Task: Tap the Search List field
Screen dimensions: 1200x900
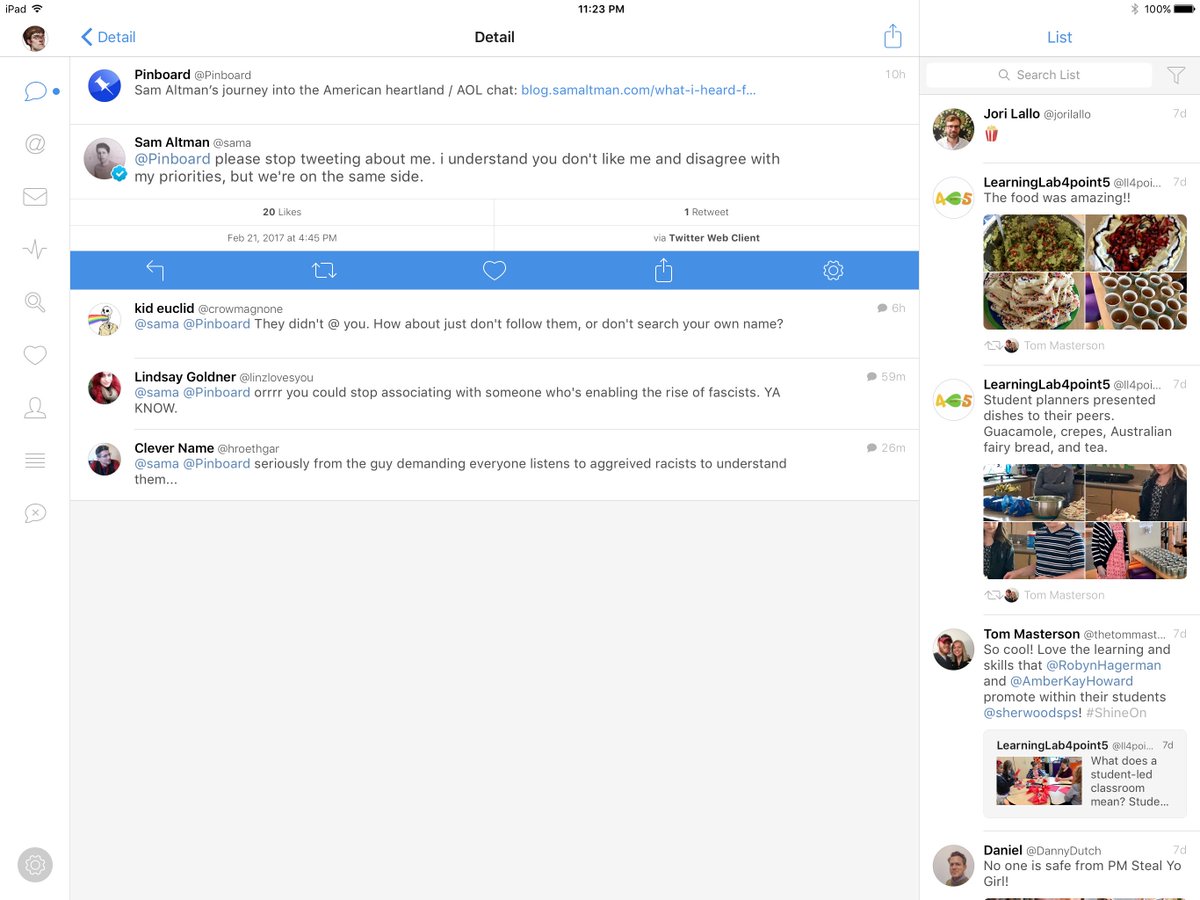Action: coord(1039,75)
